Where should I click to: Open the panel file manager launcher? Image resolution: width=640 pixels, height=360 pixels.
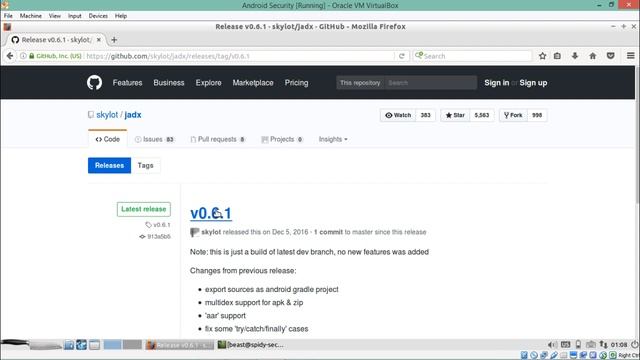(x=69, y=345)
